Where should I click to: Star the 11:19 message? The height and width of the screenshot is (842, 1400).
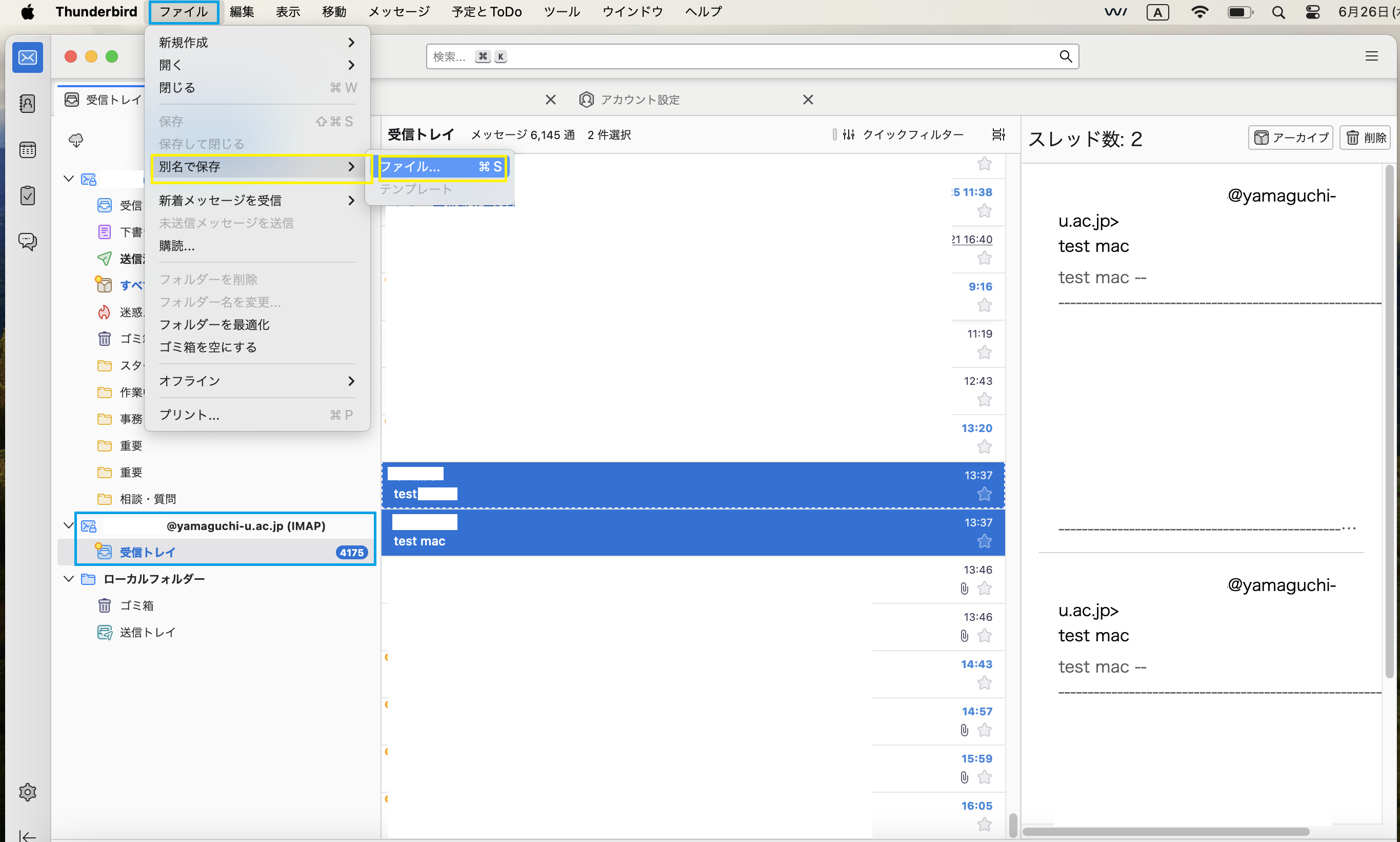point(985,353)
